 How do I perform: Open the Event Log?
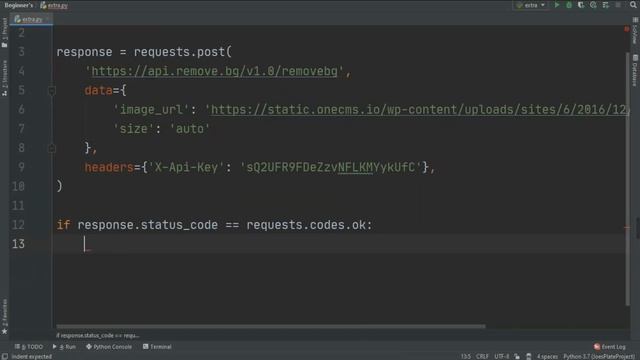609,347
